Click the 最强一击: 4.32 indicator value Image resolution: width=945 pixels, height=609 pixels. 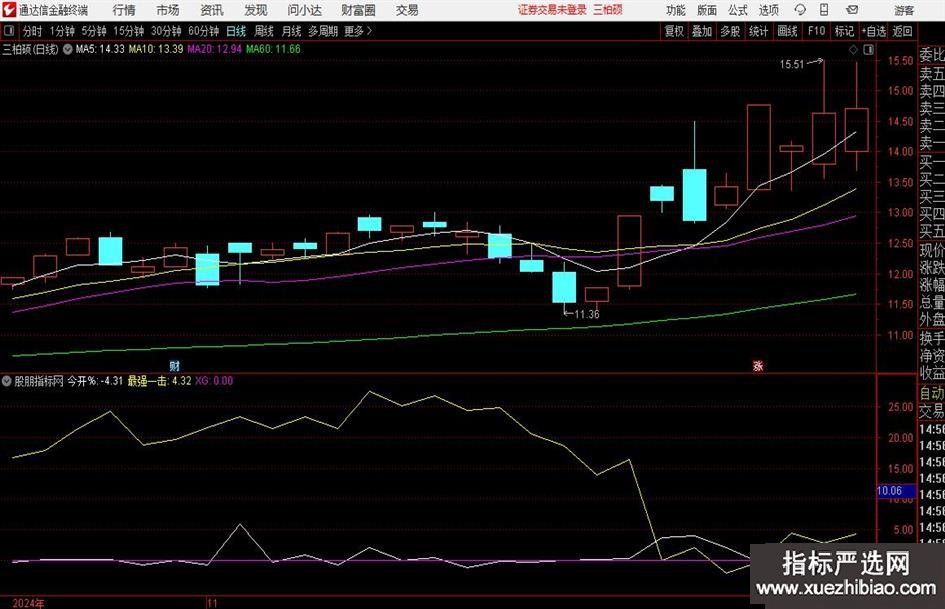pyautogui.click(x=159, y=381)
